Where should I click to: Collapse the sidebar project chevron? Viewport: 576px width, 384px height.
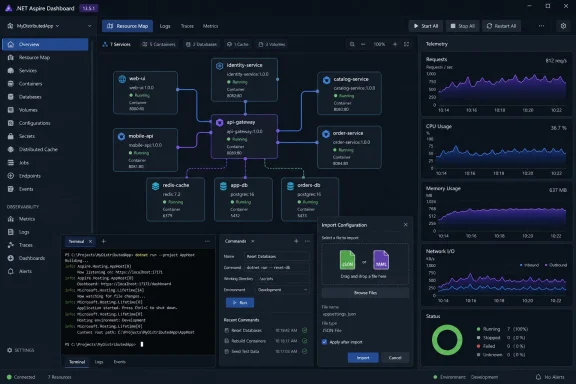point(89,26)
